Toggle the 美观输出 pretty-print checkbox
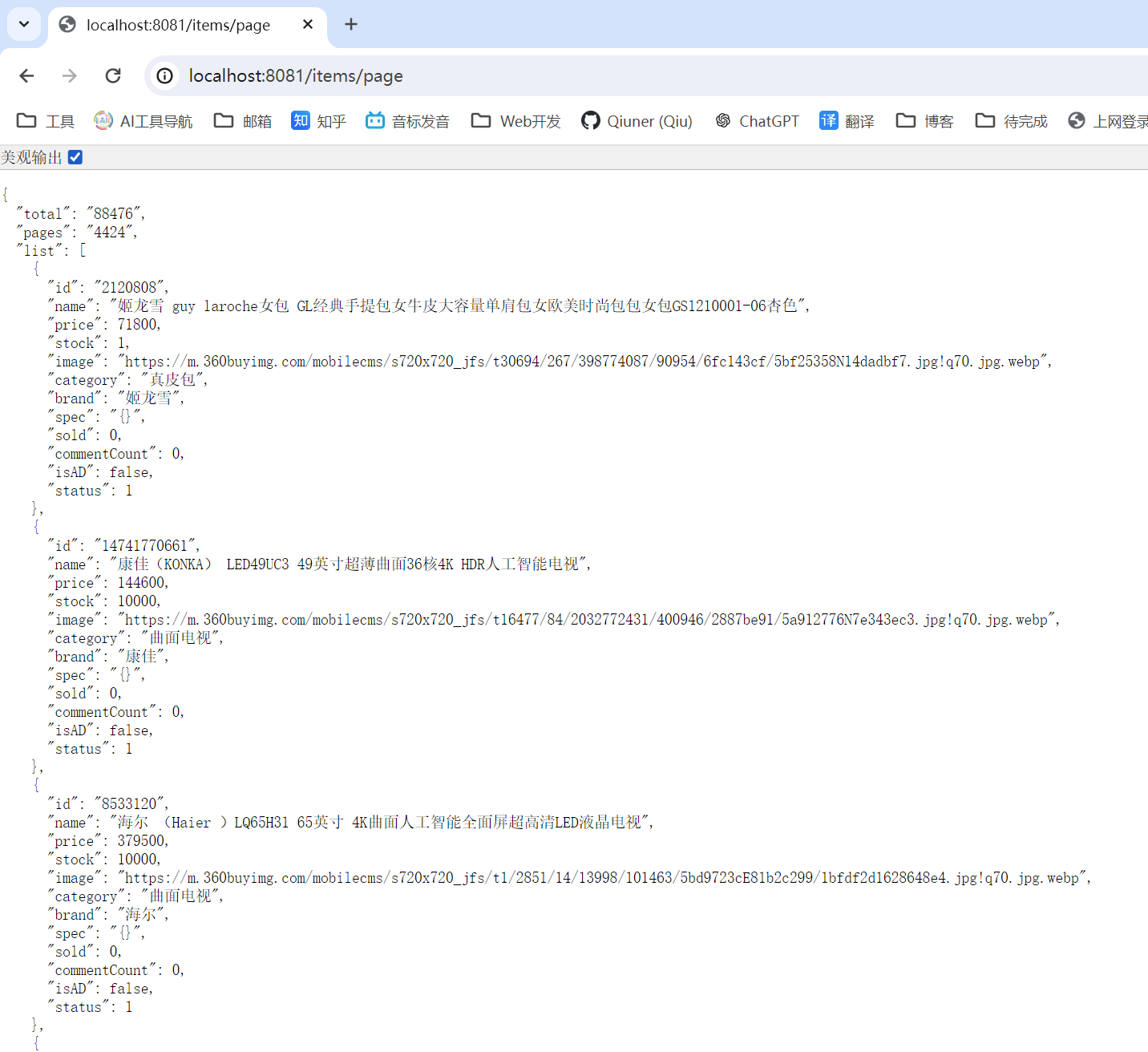The image size is (1148, 1052). coord(75,157)
